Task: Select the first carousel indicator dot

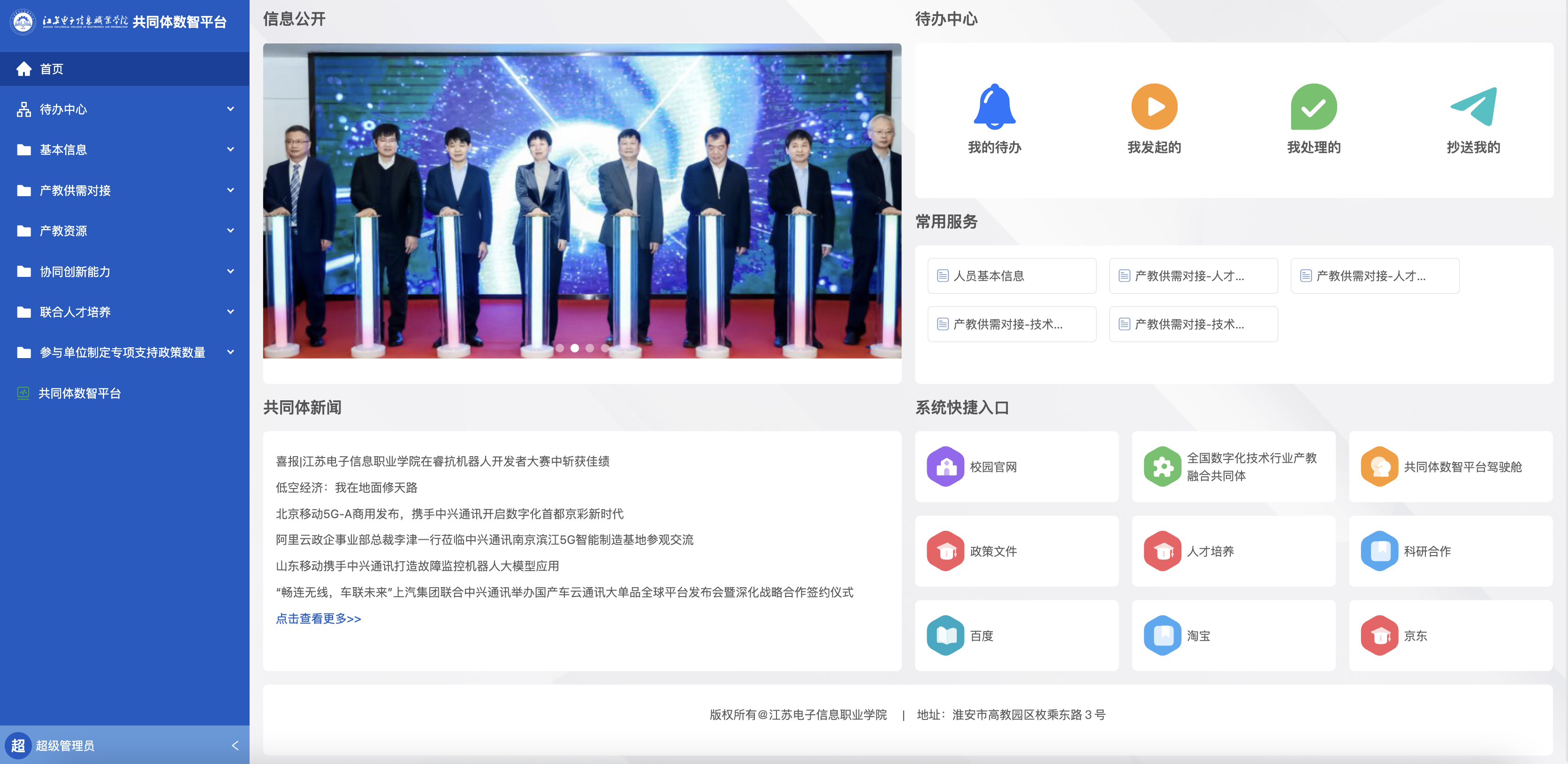Action: (x=559, y=348)
